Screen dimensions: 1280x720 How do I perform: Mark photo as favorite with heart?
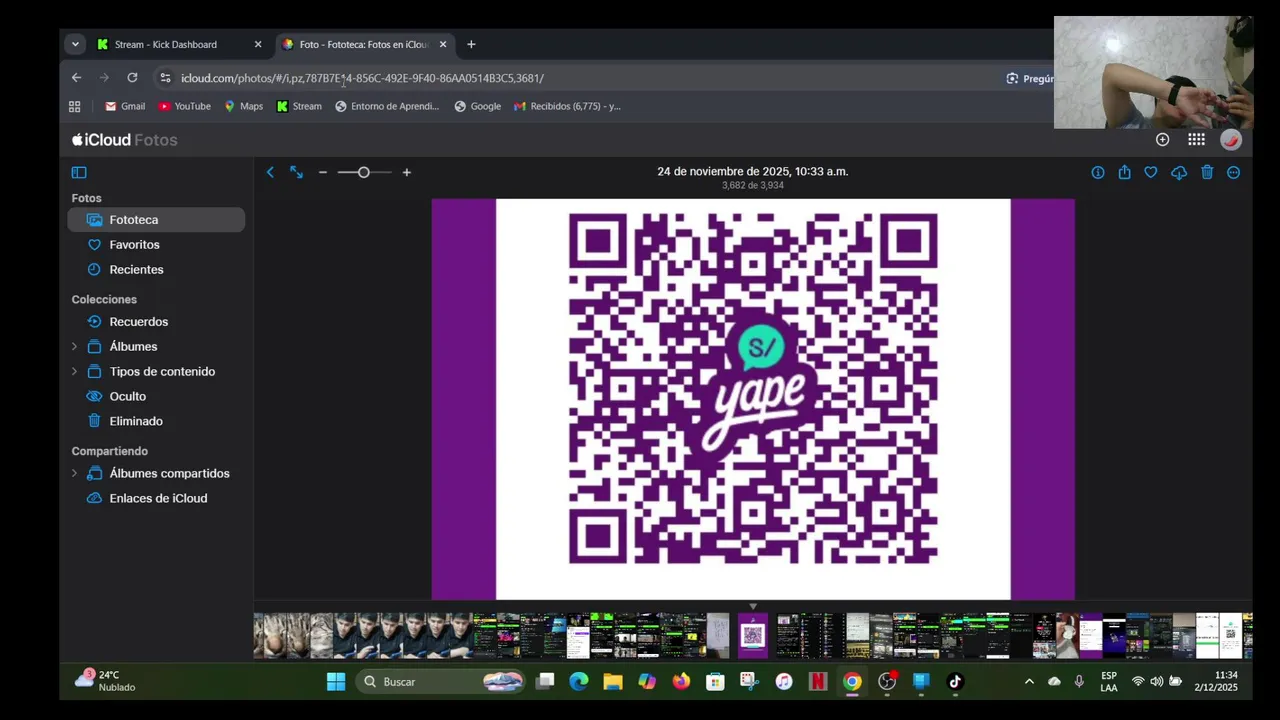[1151, 172]
